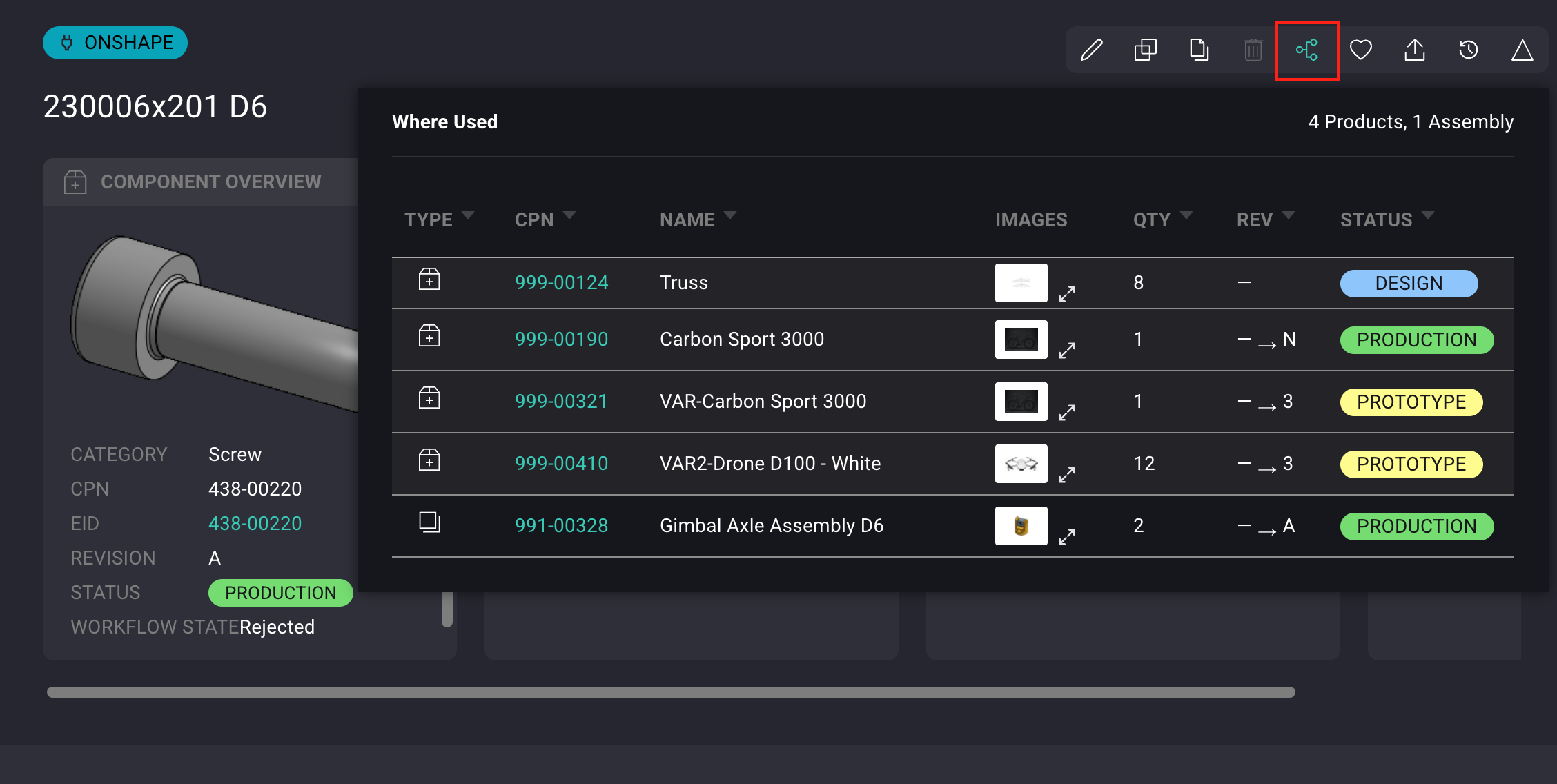Toggle the Where Used icon
Image resolution: width=1557 pixels, height=784 pixels.
pos(1307,50)
